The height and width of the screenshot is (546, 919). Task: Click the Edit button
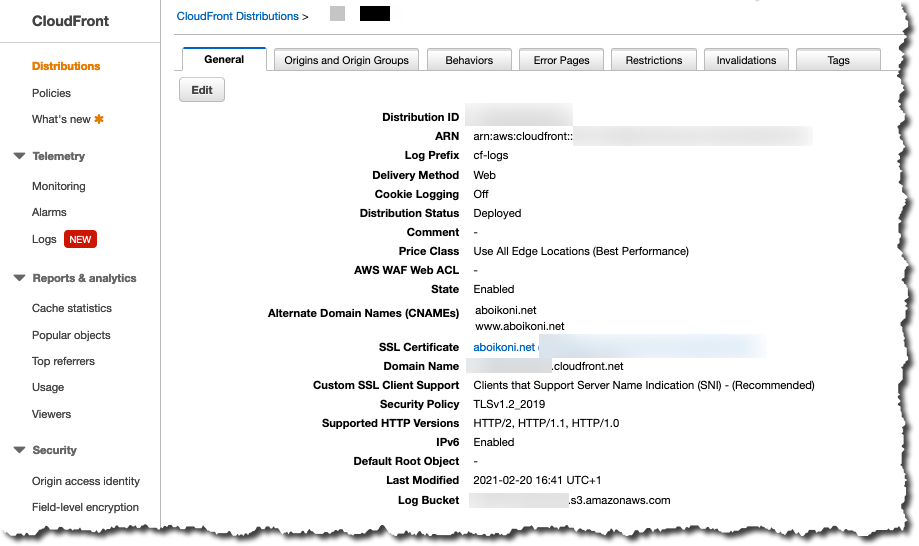point(202,90)
